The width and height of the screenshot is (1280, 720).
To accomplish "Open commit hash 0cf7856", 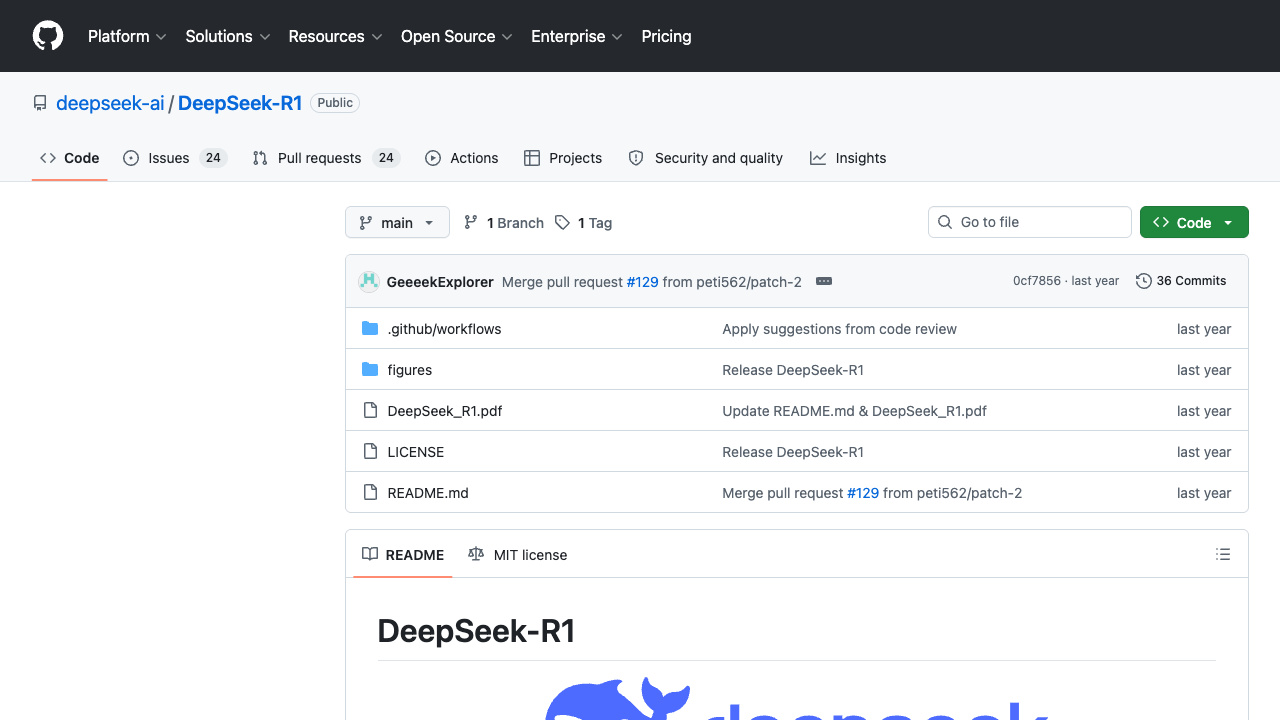I will point(1037,281).
